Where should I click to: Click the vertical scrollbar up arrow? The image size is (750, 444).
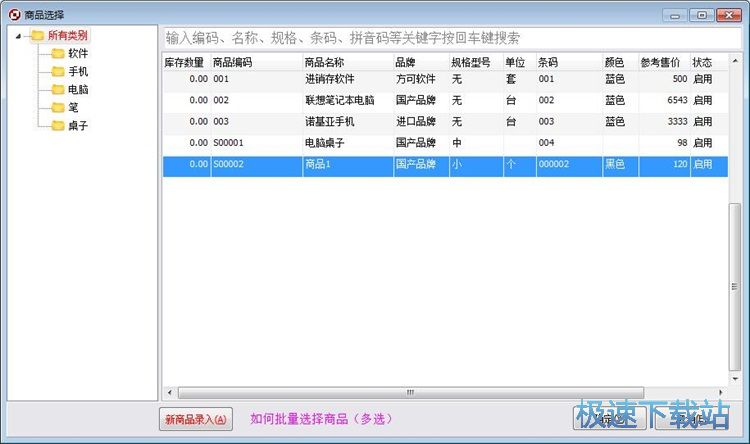click(735, 61)
